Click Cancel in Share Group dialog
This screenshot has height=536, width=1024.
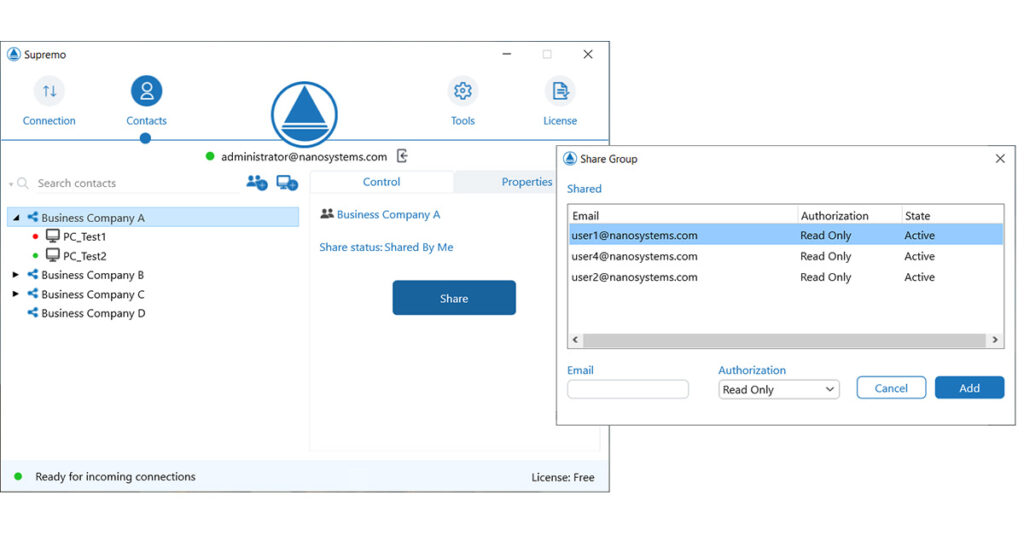891,388
